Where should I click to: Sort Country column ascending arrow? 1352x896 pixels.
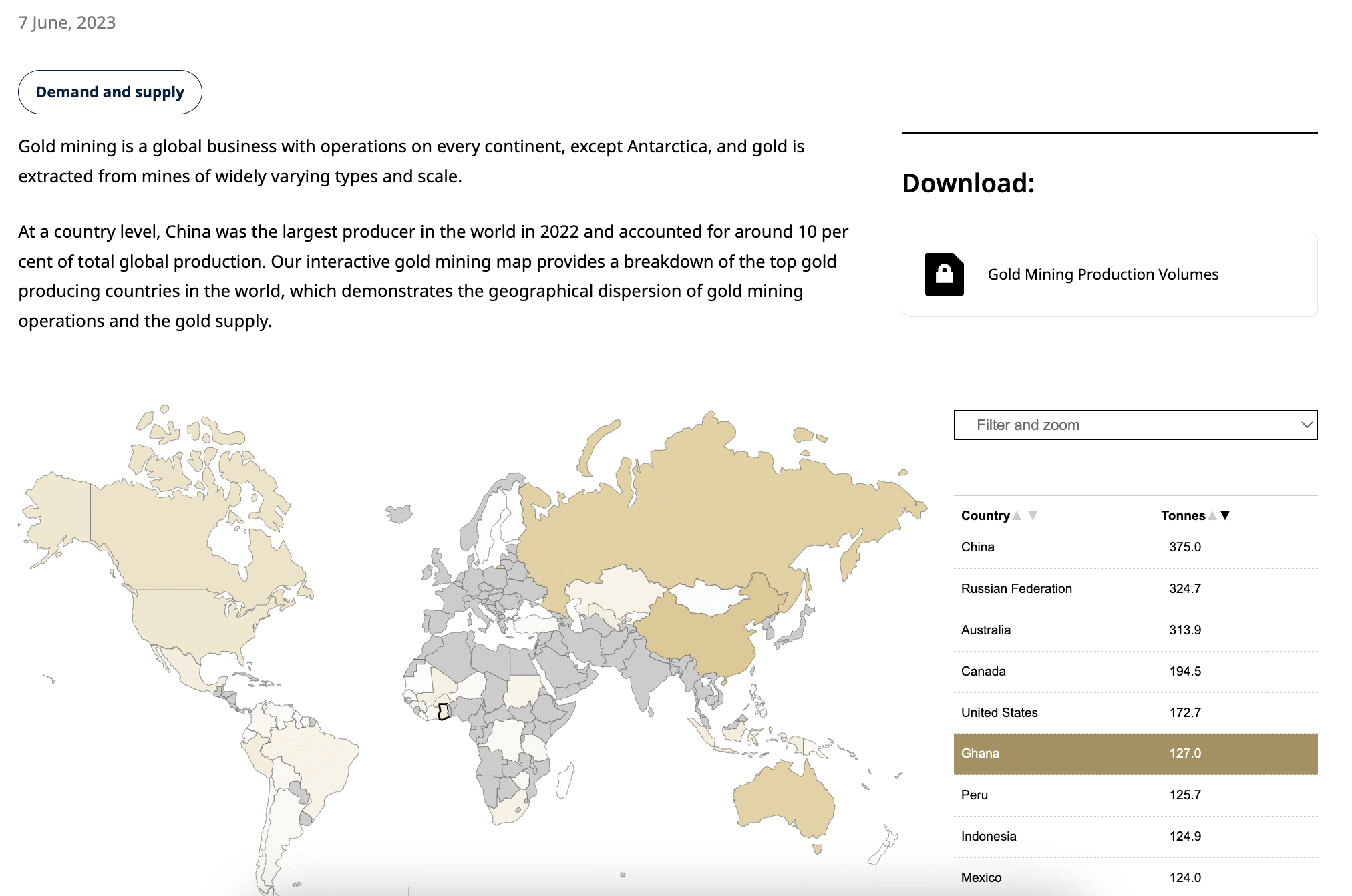coord(1017,515)
